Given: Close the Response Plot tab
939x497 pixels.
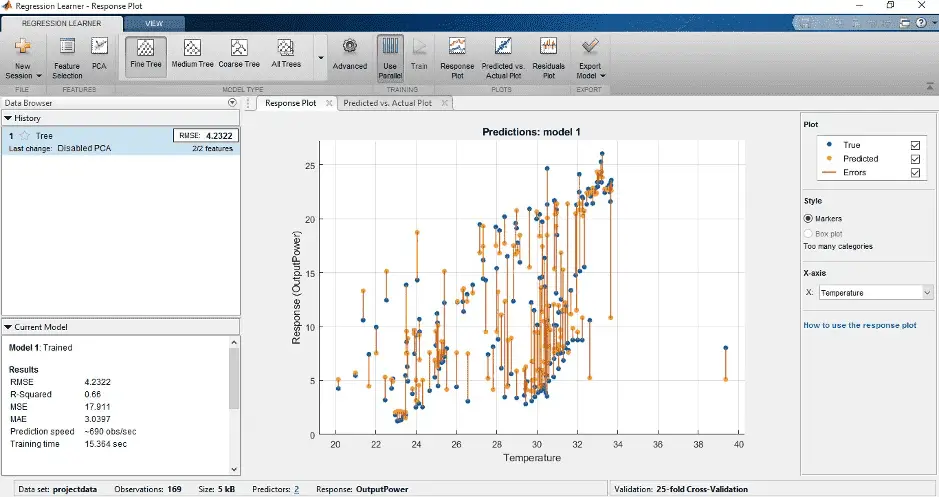Looking at the screenshot, I should pyautogui.click(x=329, y=103).
